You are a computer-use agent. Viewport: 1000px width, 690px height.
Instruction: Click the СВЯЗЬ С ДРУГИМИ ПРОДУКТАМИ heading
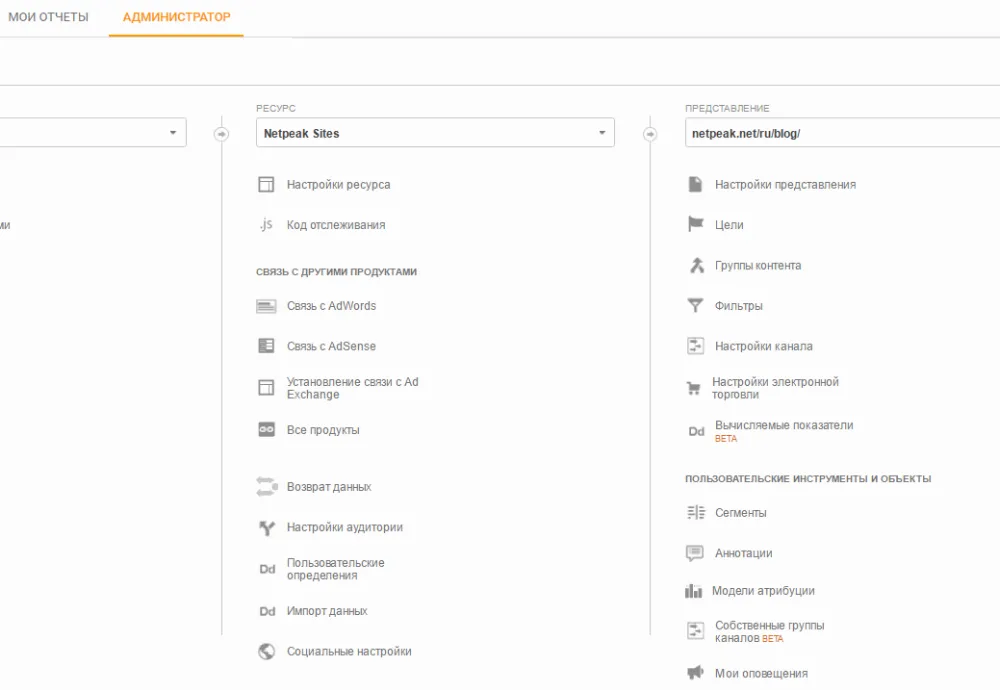coord(336,271)
